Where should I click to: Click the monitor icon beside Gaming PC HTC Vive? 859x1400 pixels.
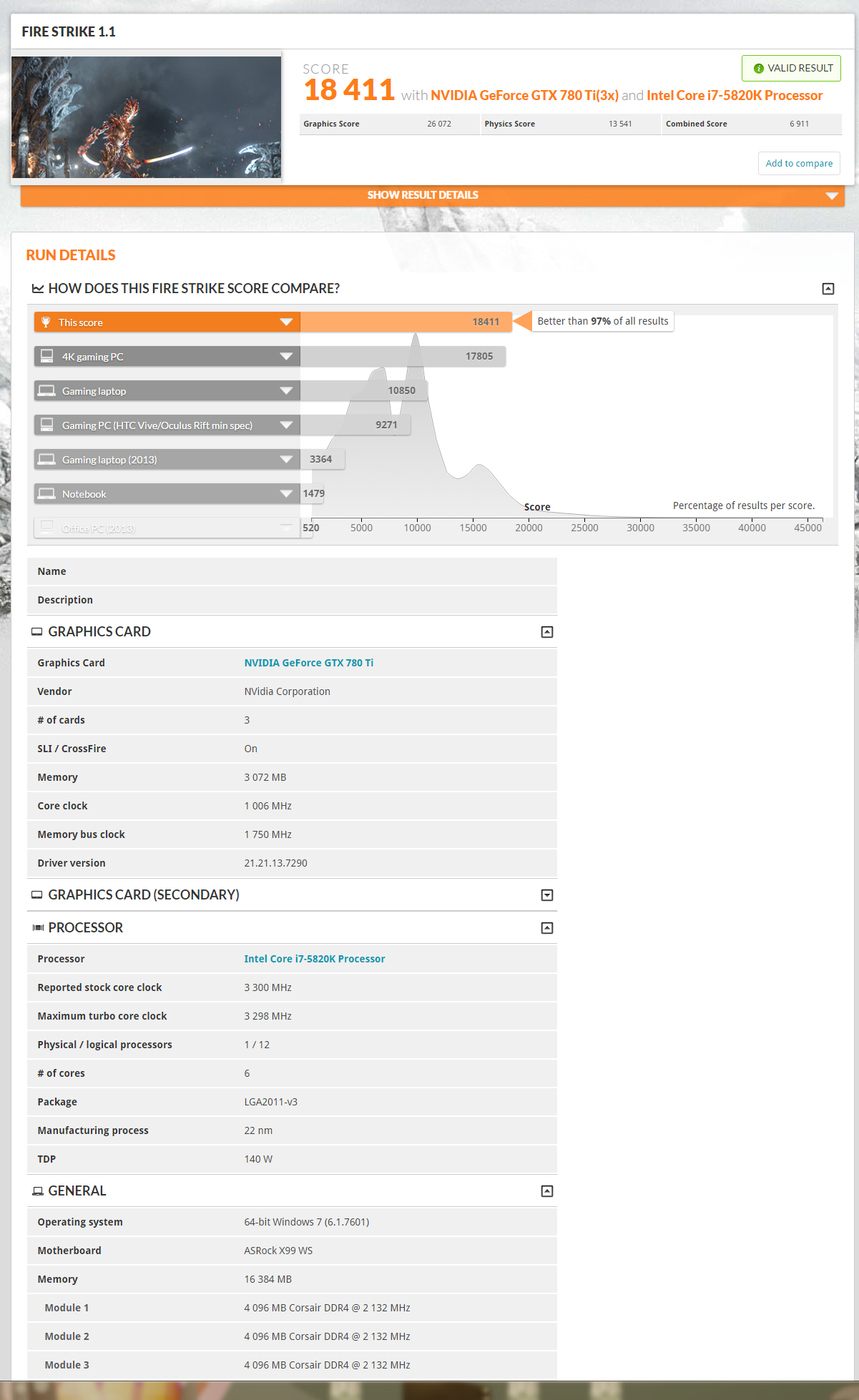(47, 424)
